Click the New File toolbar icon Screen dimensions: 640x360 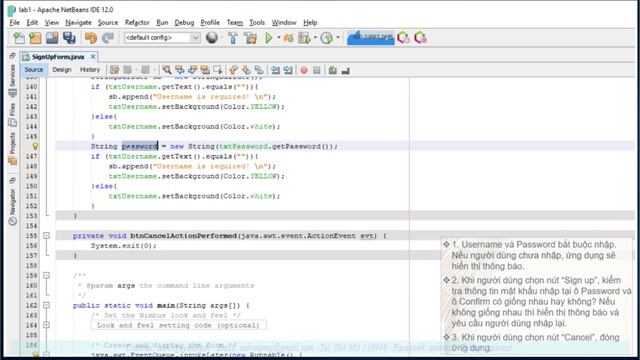click(19, 38)
